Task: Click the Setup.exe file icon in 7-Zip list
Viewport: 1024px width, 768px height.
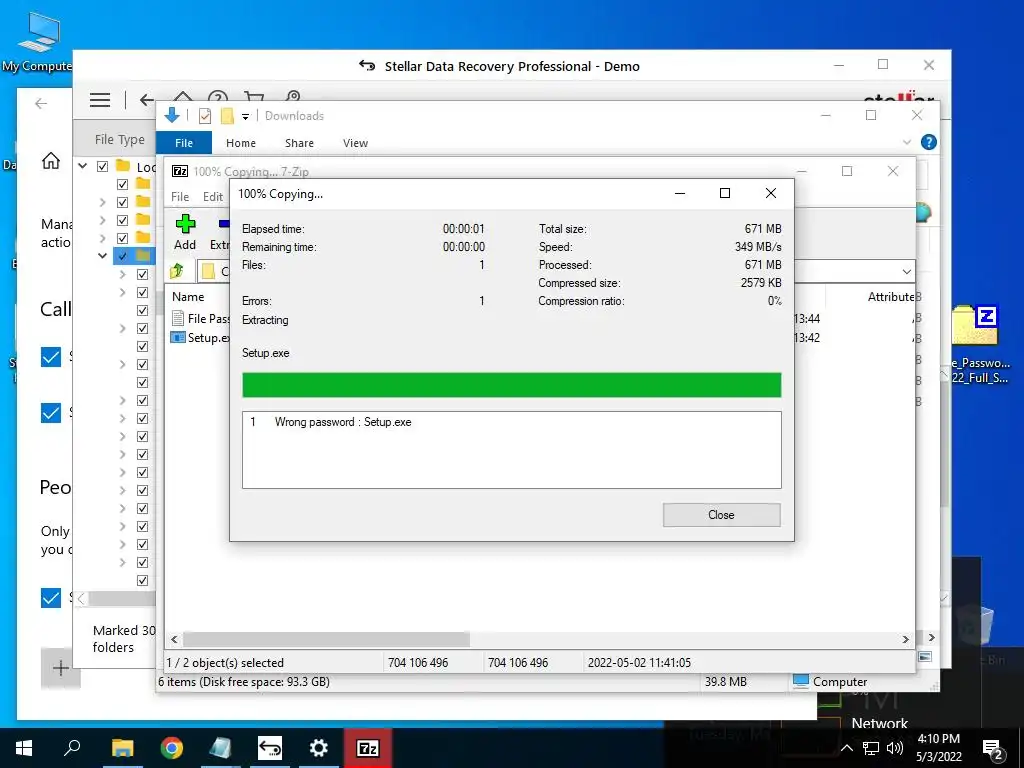Action: click(x=178, y=338)
